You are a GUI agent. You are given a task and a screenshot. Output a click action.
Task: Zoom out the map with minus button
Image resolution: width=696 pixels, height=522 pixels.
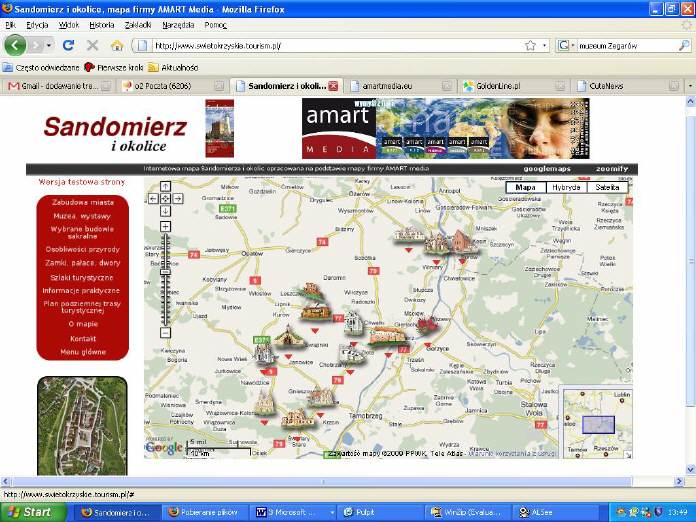(x=165, y=332)
